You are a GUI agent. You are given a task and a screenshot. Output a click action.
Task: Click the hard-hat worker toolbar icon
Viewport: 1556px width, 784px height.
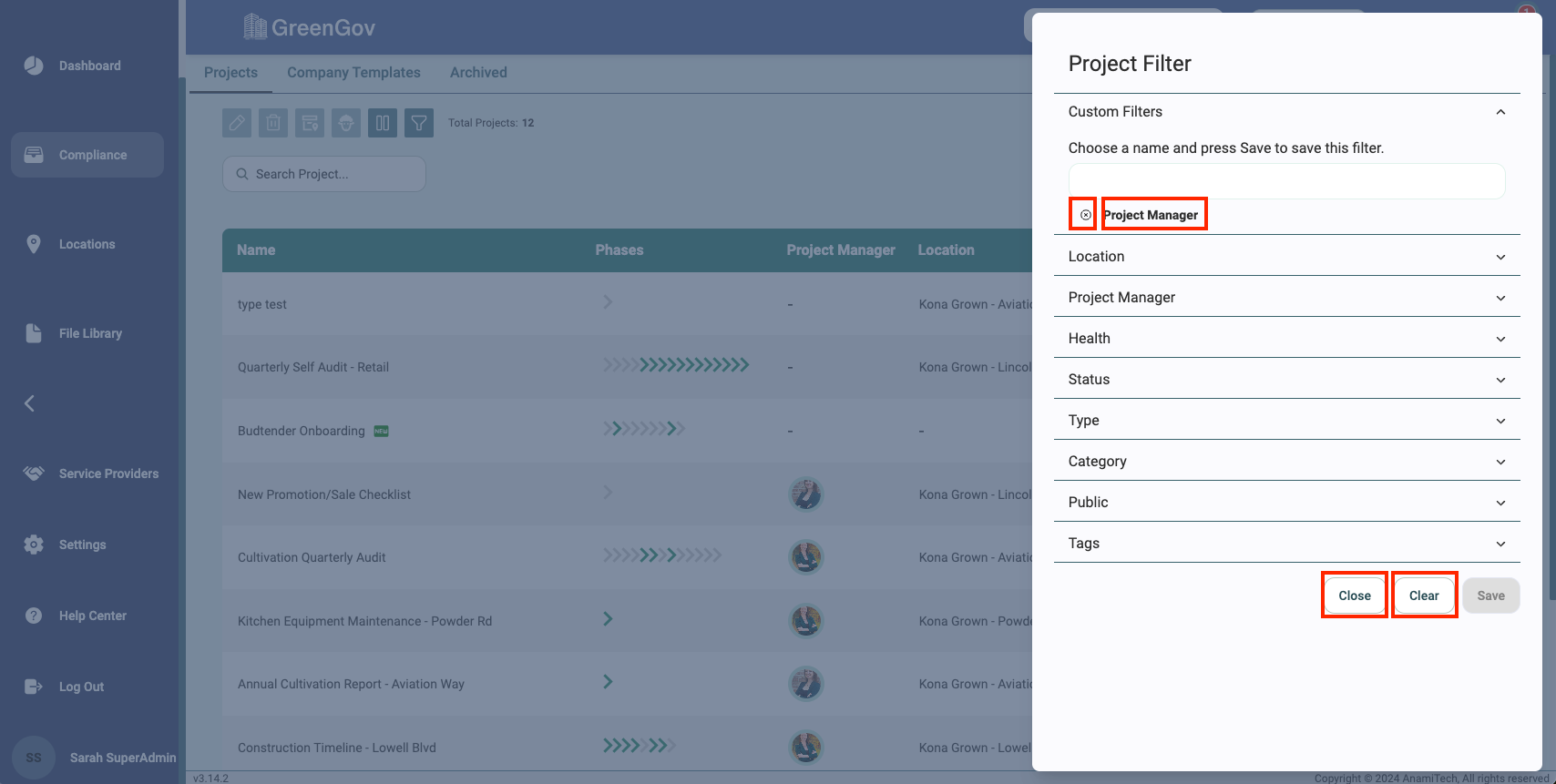click(x=346, y=123)
